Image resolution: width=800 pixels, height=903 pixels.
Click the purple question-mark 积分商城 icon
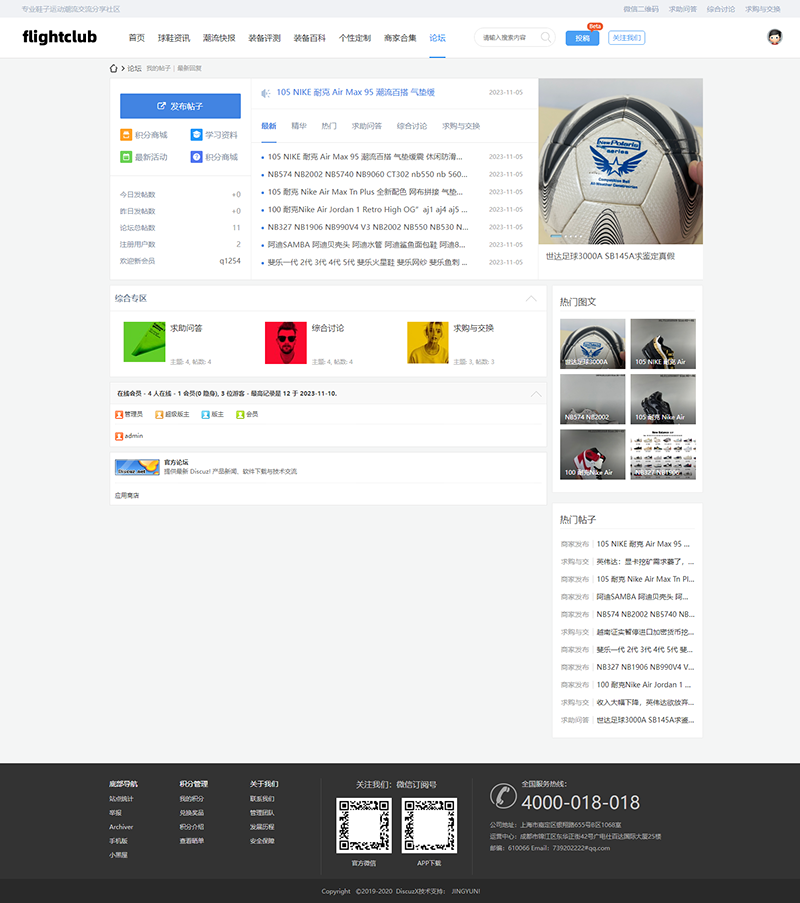tap(196, 157)
